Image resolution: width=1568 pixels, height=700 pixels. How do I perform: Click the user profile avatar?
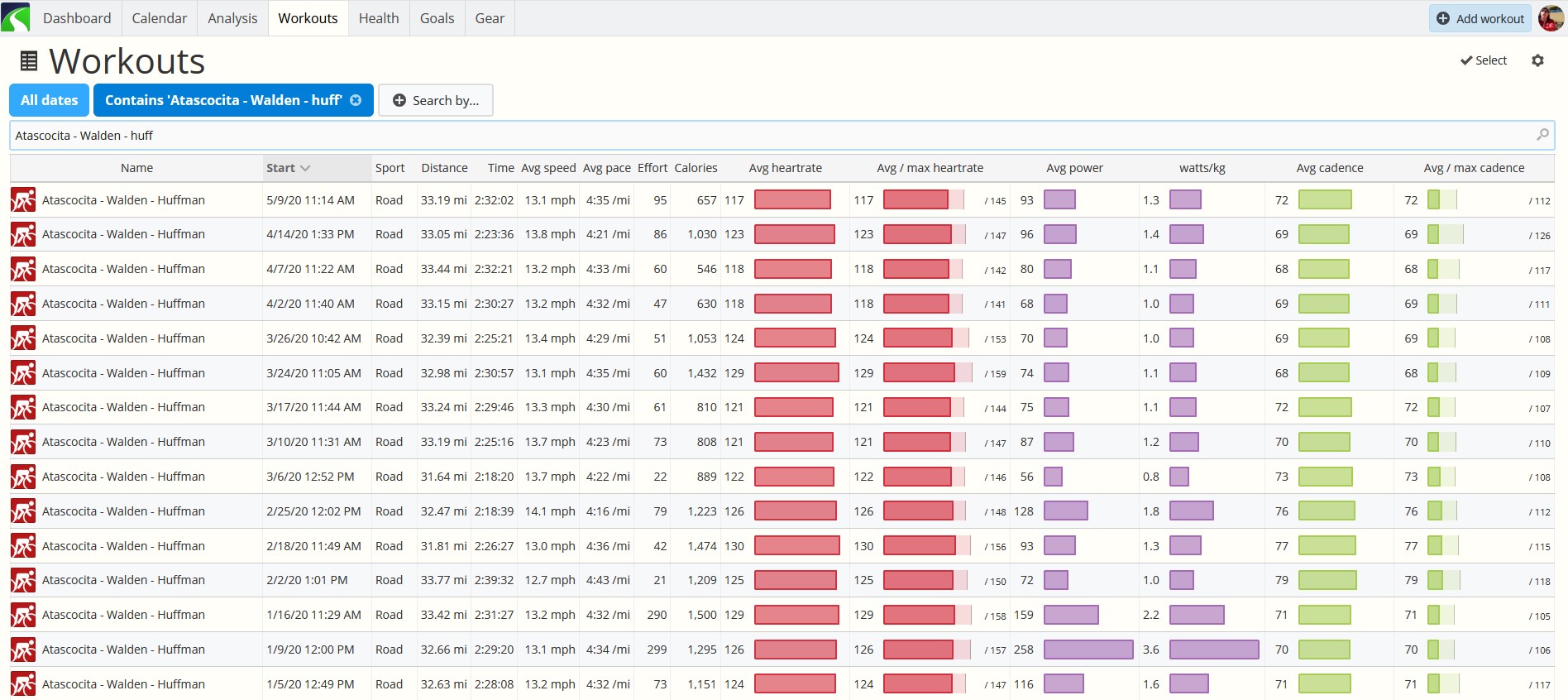(x=1551, y=17)
